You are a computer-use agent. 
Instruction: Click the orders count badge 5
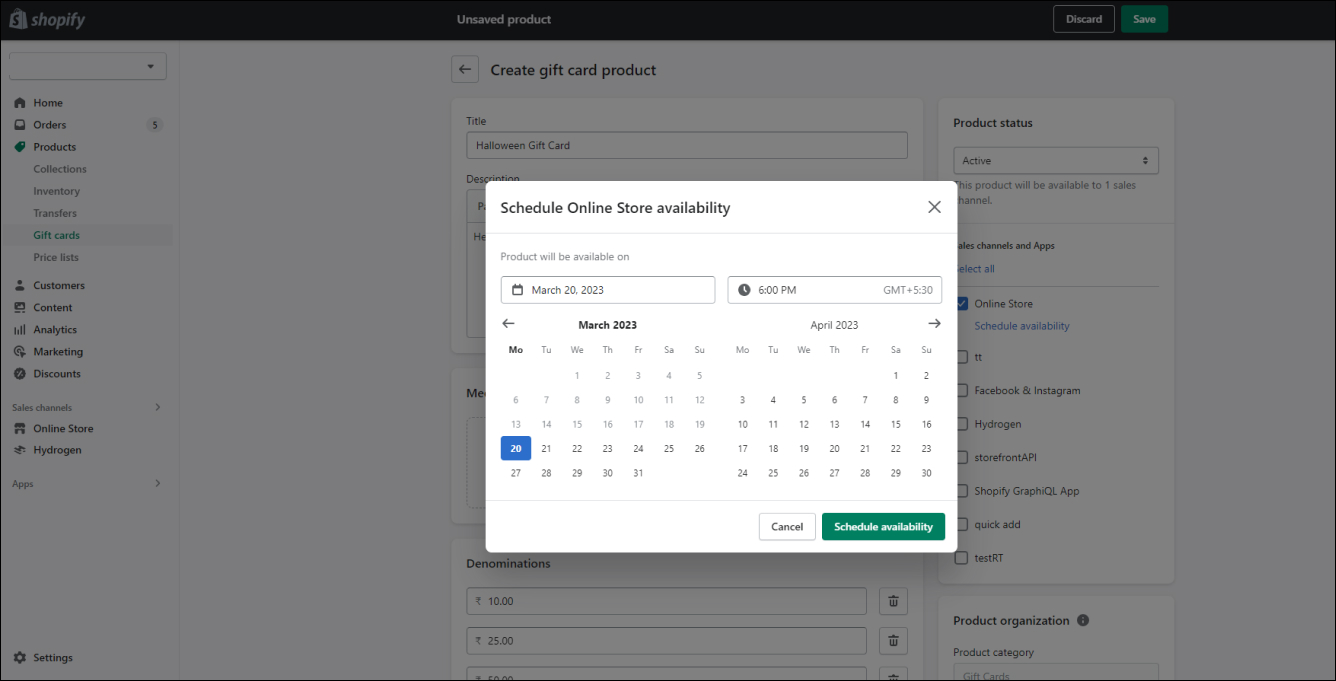point(154,125)
